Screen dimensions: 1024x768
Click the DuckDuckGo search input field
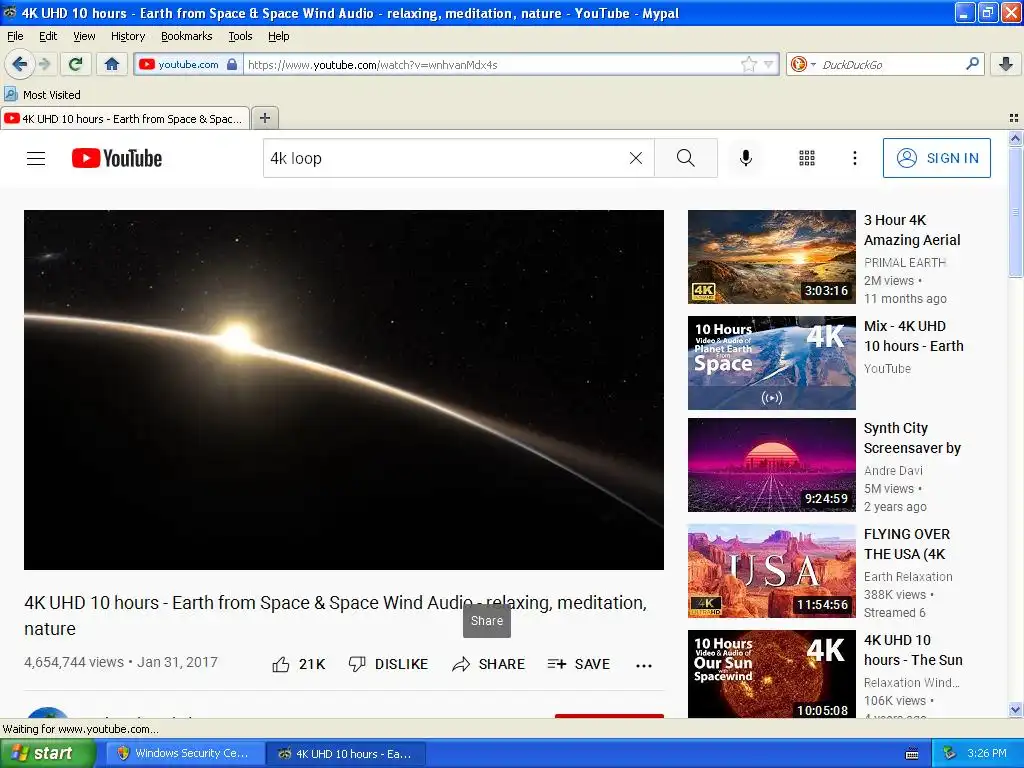tap(891, 65)
